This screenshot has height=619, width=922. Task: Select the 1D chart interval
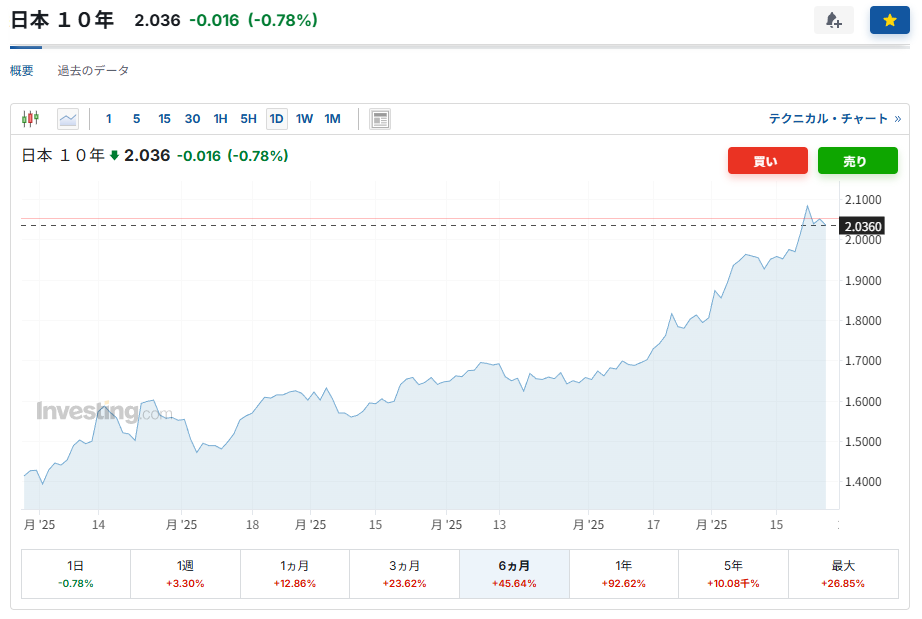click(x=276, y=119)
